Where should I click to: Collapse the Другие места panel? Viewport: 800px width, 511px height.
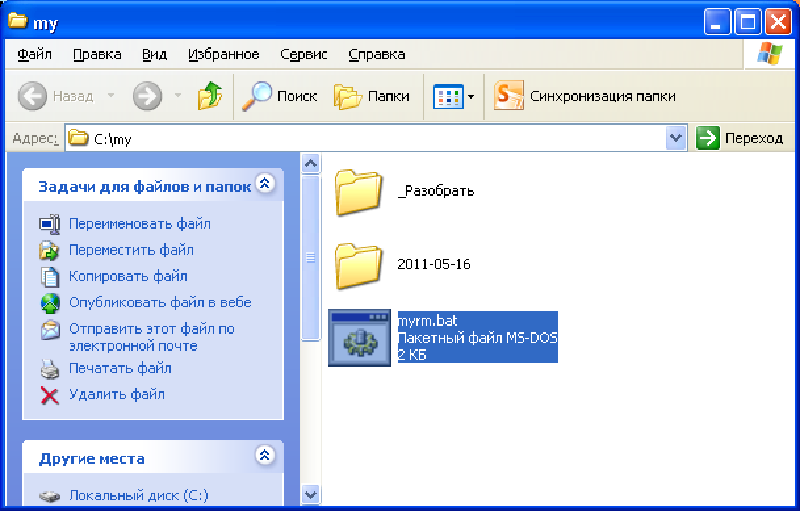(264, 457)
